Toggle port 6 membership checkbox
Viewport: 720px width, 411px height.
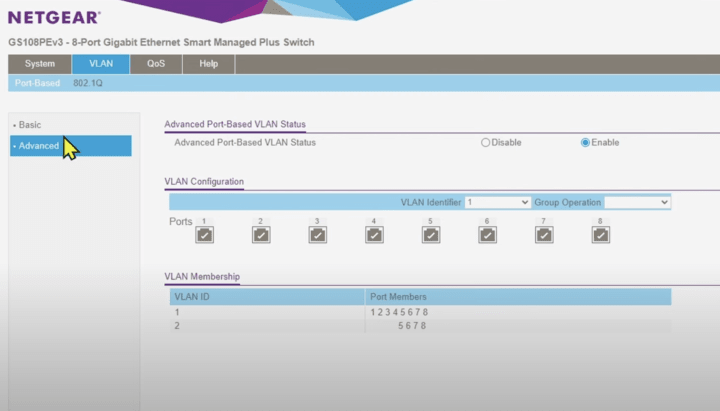click(x=487, y=235)
